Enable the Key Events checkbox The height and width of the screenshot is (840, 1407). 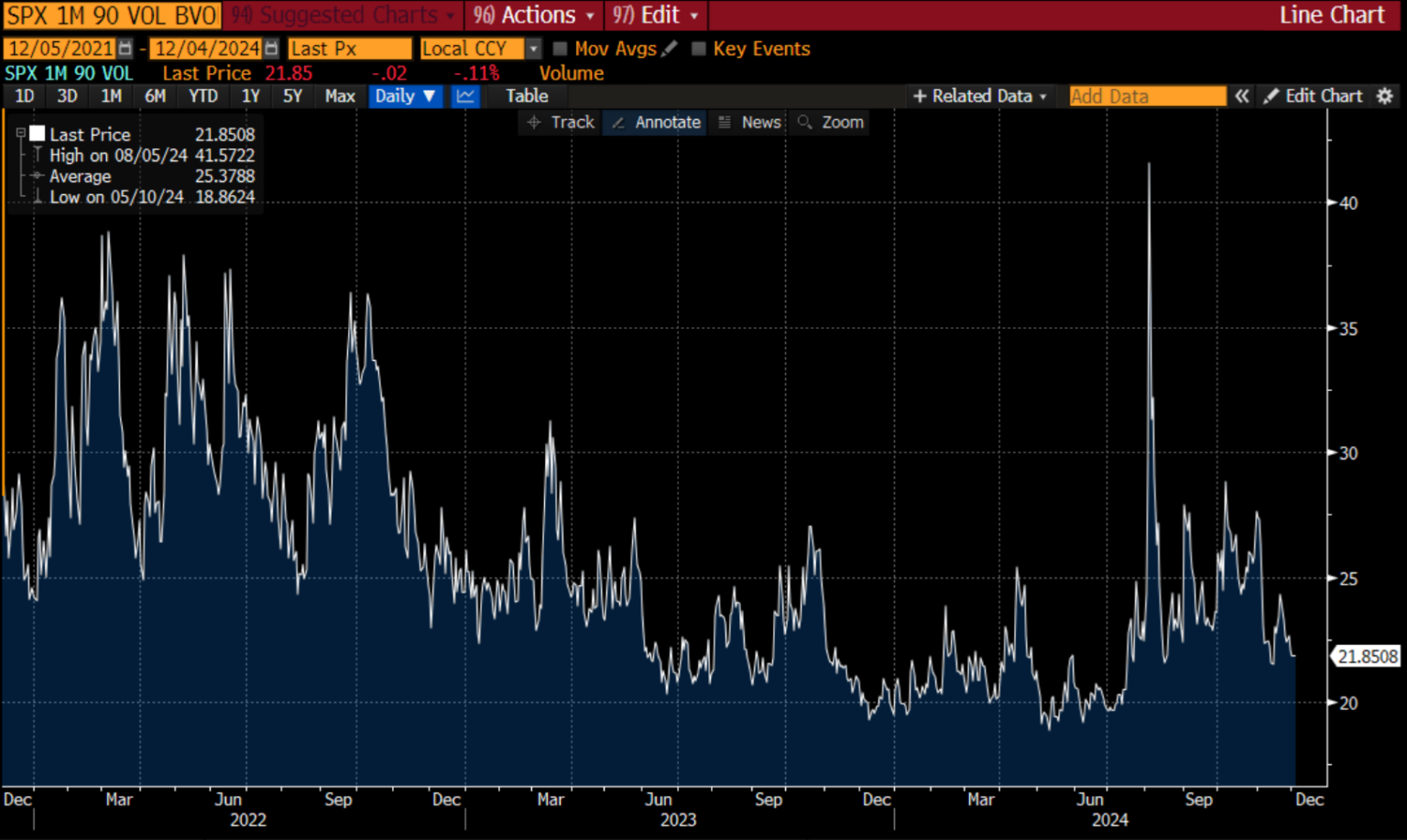[699, 49]
